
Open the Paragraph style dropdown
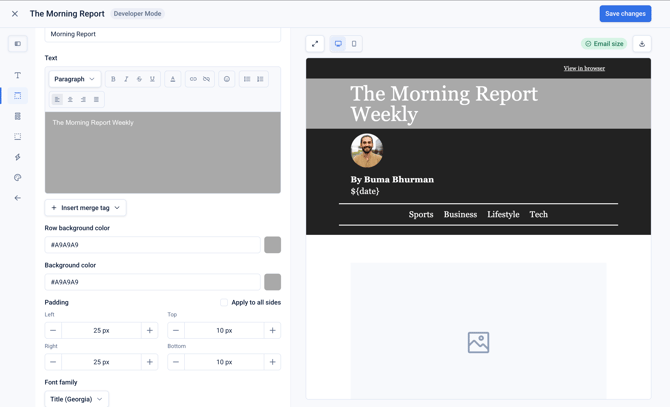[75, 79]
